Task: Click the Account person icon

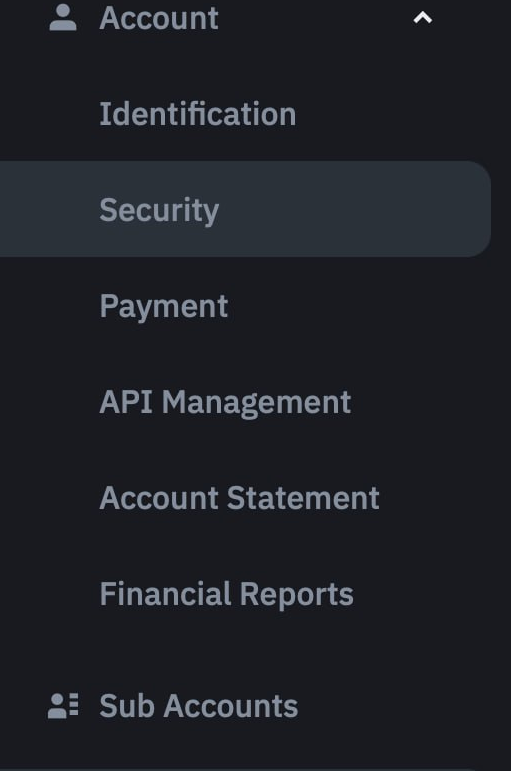Action: [63, 18]
